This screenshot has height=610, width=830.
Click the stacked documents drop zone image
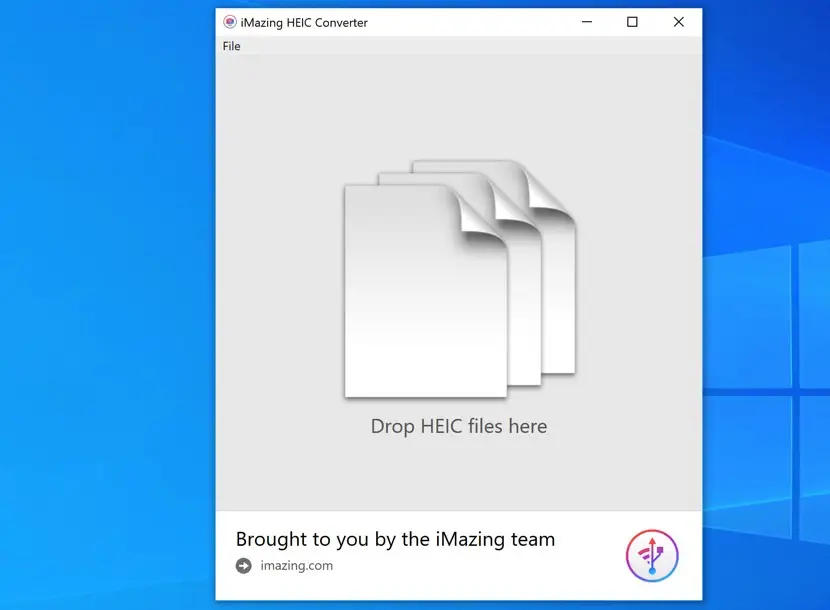[x=460, y=279]
